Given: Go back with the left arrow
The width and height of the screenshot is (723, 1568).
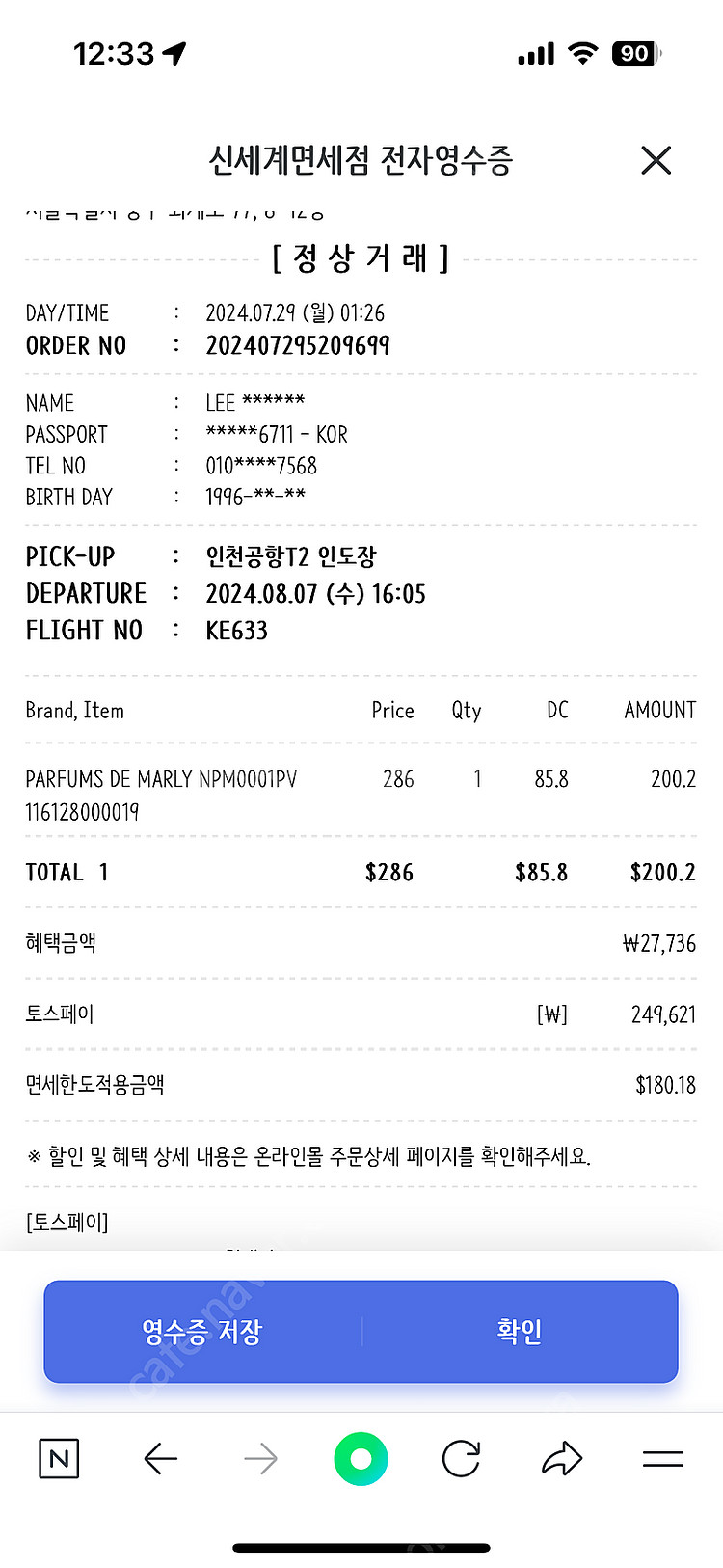Looking at the screenshot, I should pos(160,1459).
